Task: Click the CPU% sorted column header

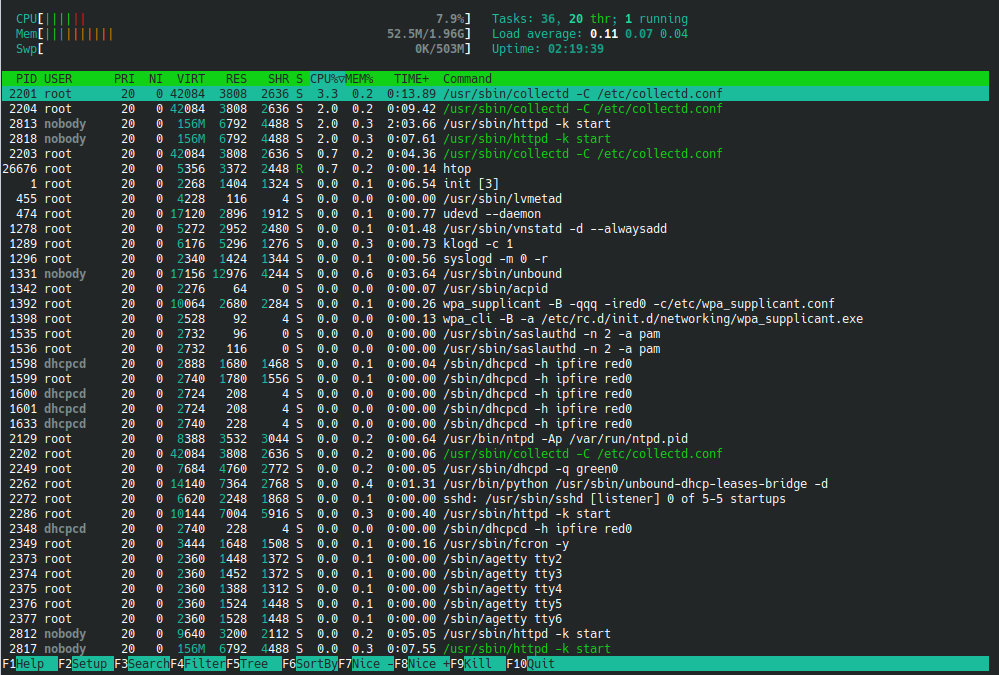Action: click(327, 78)
